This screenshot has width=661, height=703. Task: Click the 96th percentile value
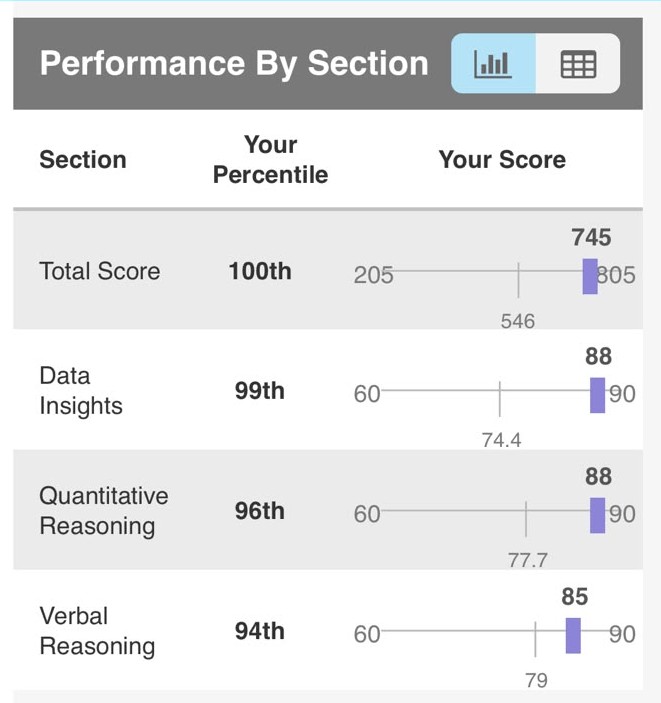pyautogui.click(x=260, y=511)
